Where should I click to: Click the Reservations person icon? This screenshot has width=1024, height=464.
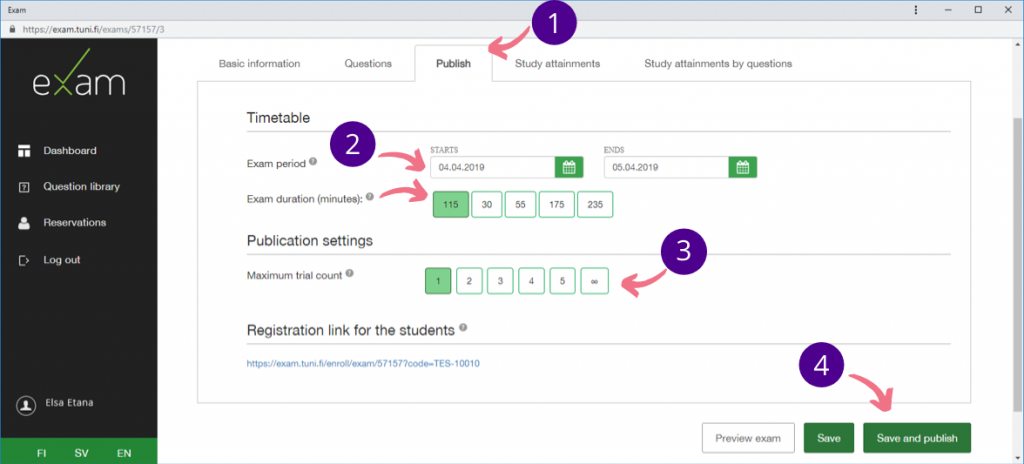pyautogui.click(x=24, y=223)
